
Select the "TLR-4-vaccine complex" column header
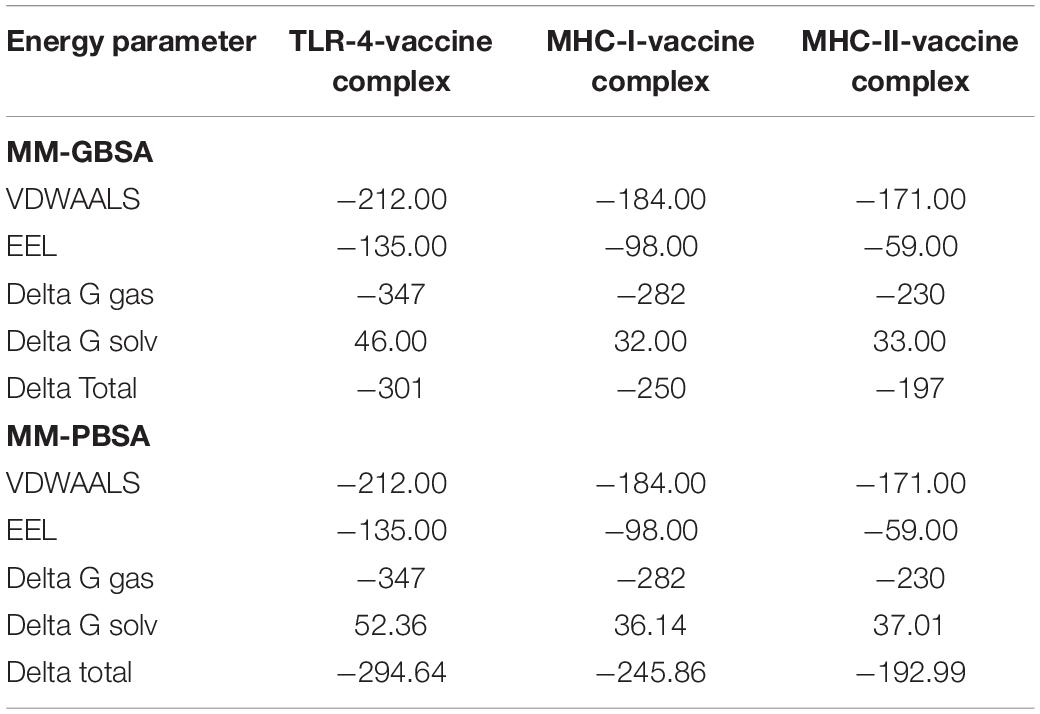[391, 60]
